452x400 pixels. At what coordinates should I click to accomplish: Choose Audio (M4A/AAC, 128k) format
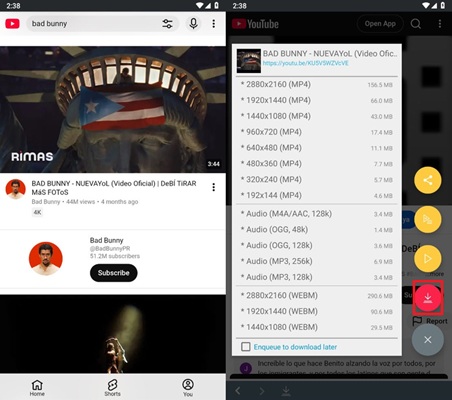pos(317,214)
